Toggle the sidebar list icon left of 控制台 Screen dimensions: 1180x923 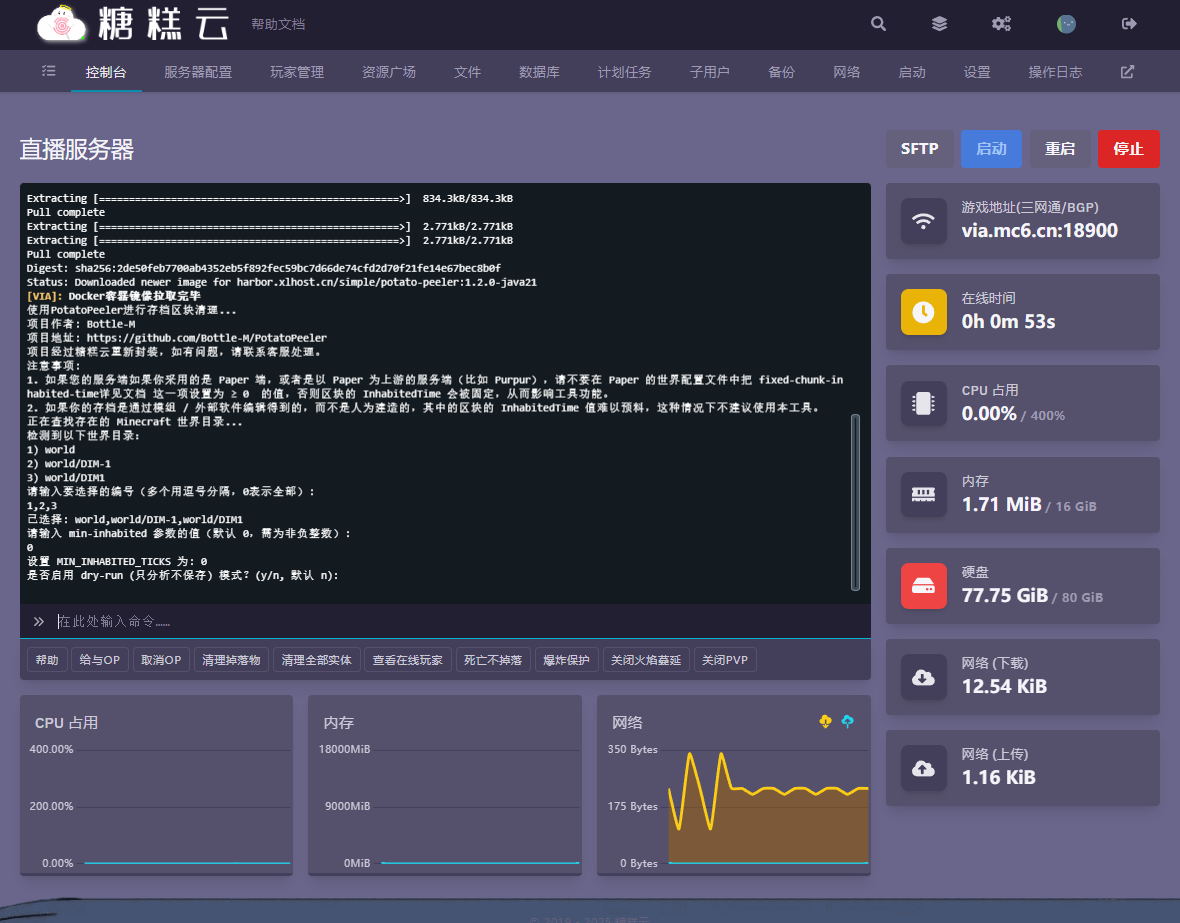pos(49,72)
